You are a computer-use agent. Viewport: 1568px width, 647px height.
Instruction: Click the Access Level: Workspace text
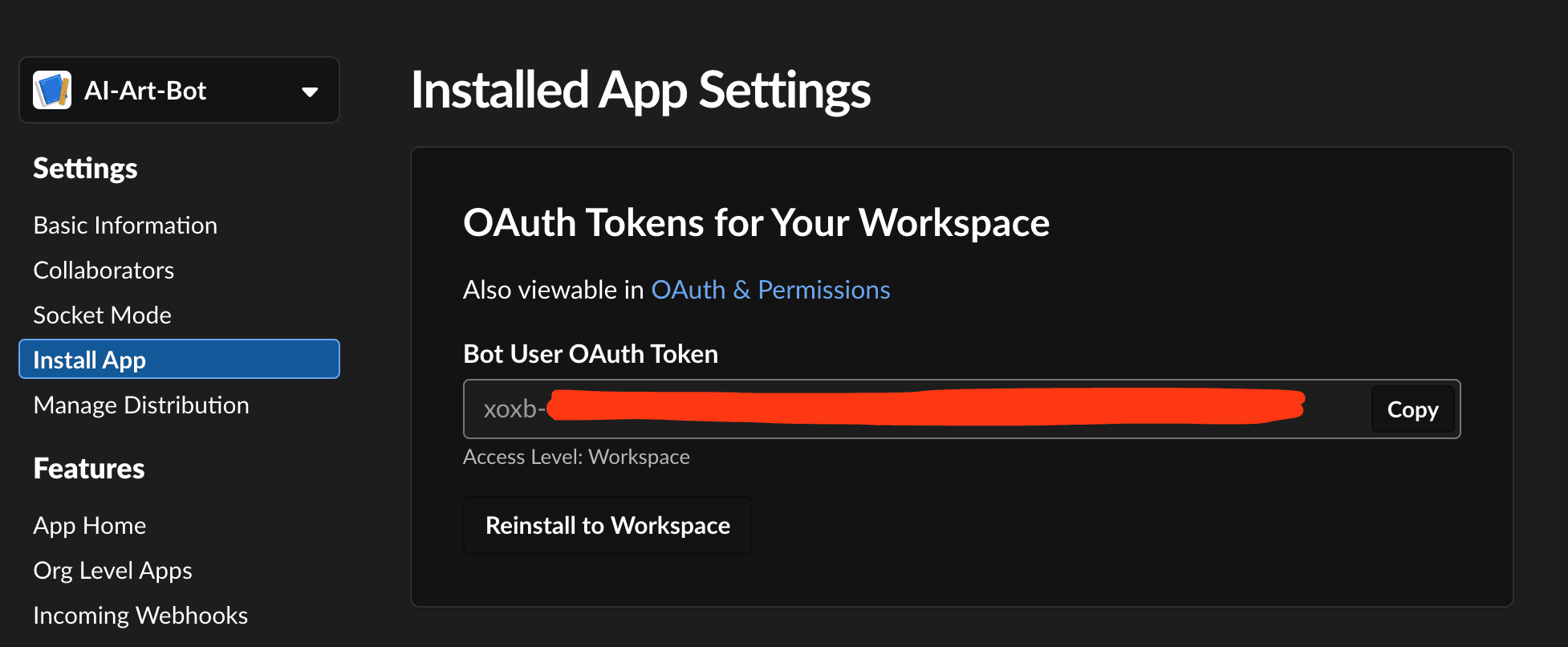click(x=576, y=457)
